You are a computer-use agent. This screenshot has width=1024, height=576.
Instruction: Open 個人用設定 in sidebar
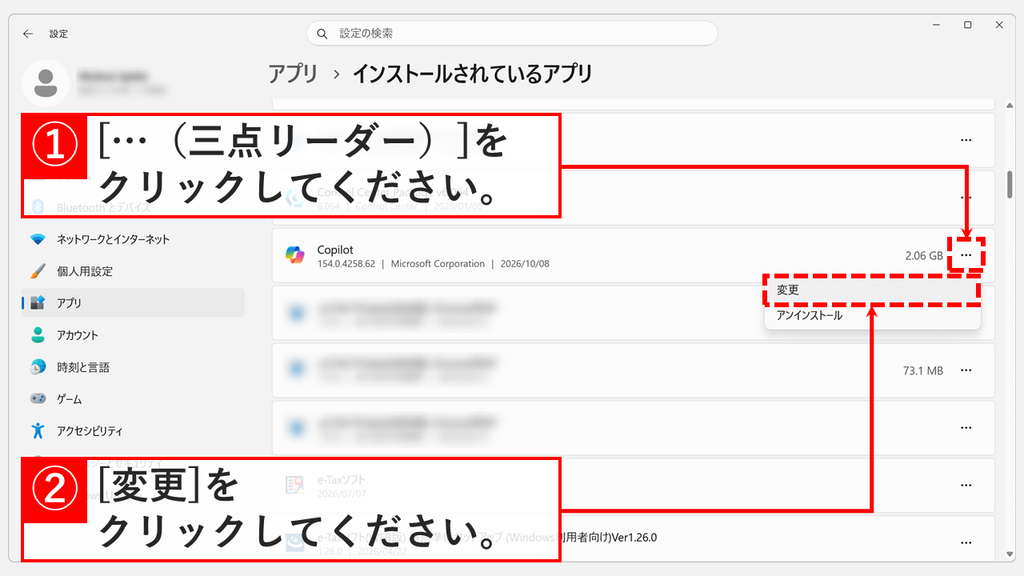click(133, 271)
